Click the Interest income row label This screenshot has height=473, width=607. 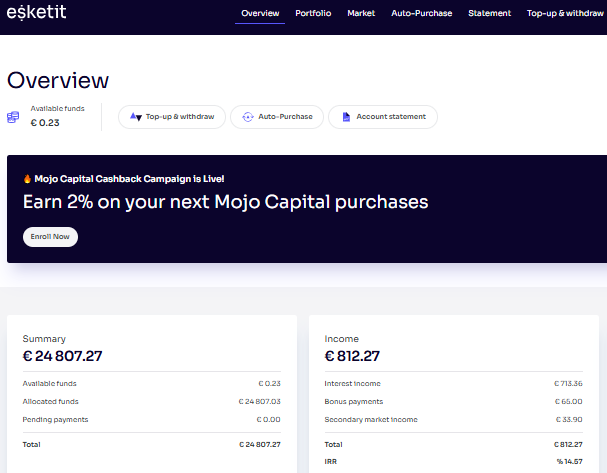point(353,384)
